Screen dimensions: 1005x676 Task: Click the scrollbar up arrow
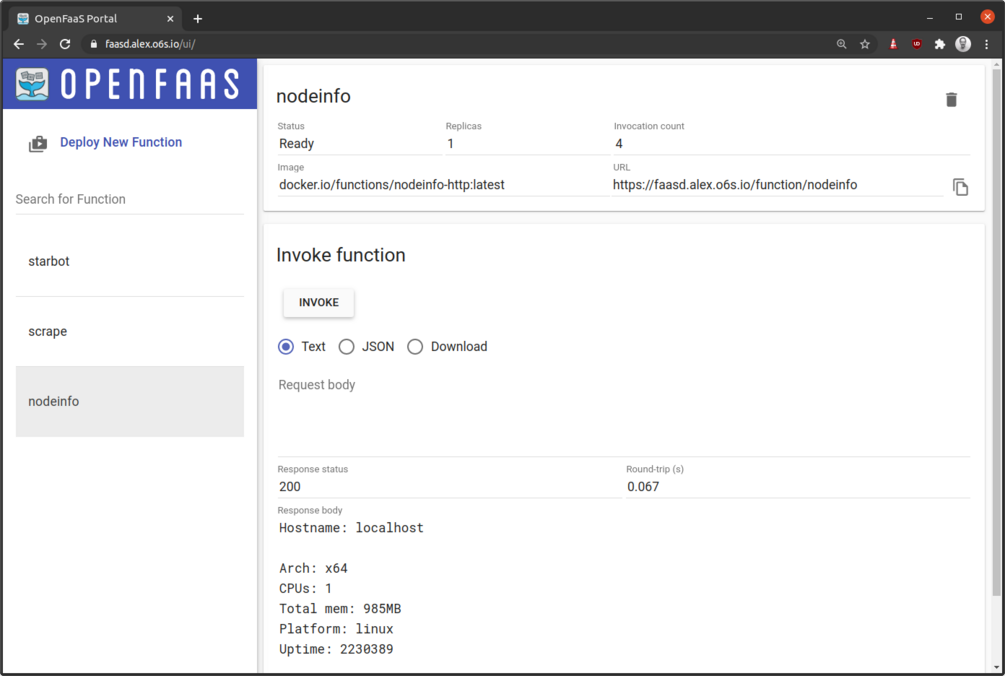[997, 64]
